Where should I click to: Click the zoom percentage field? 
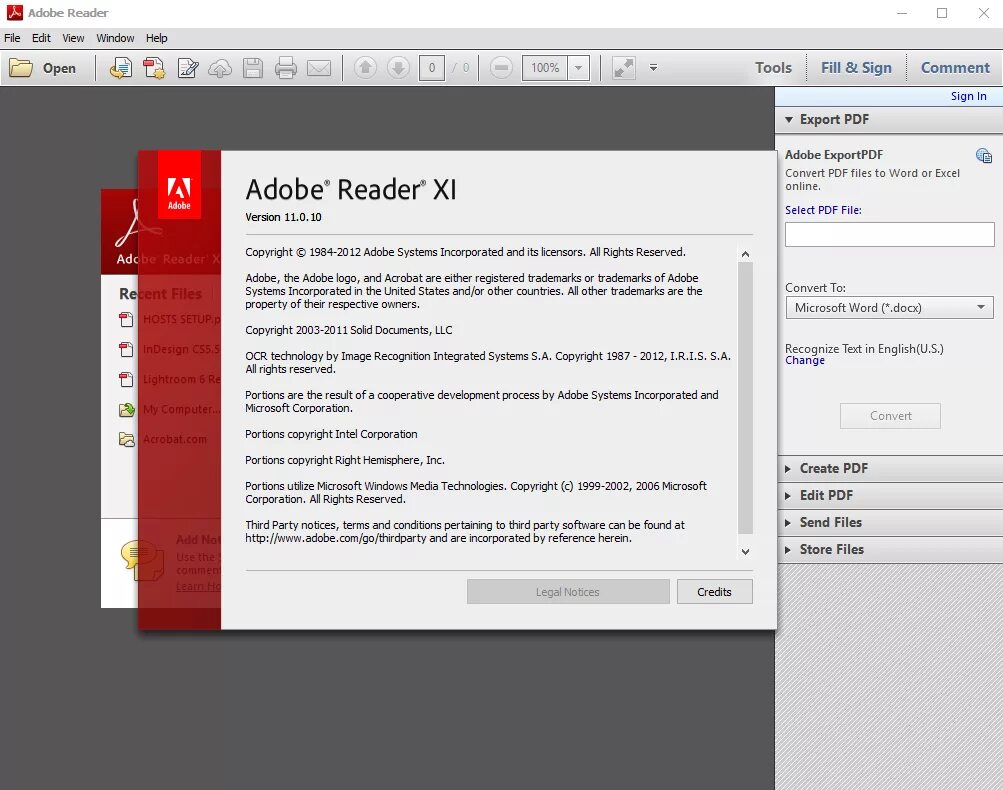(545, 68)
